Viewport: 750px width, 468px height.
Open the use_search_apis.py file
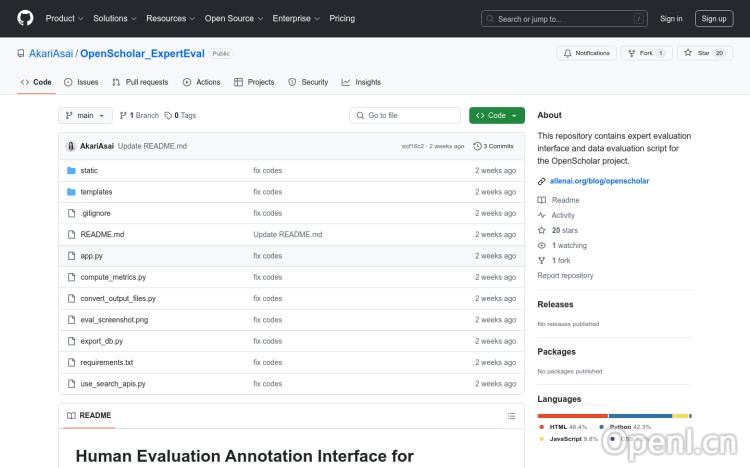[x=113, y=384]
